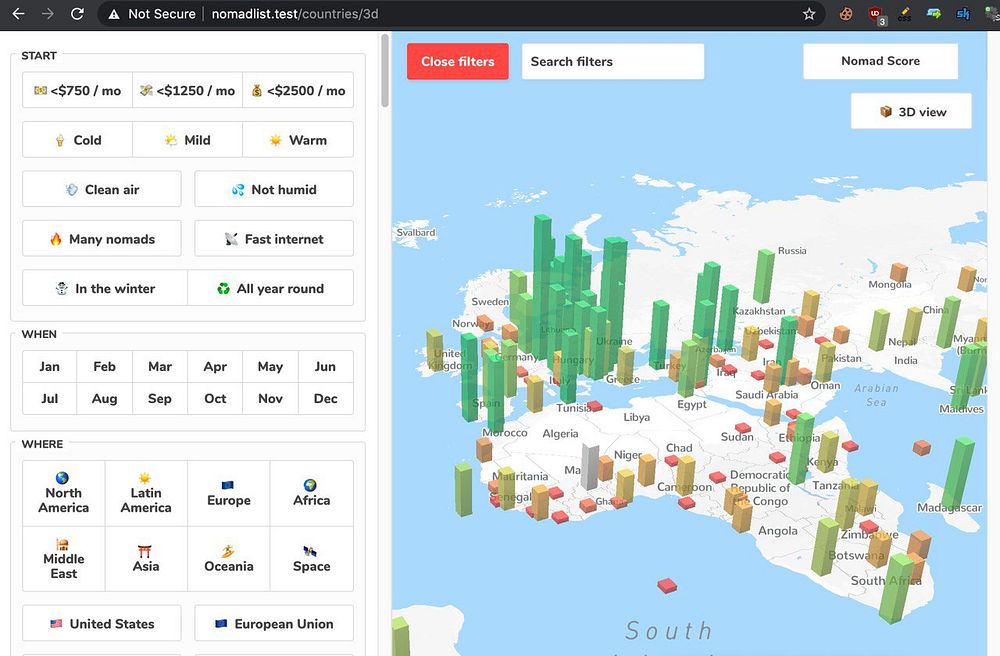Select the European Union filter
1000x656 pixels.
(274, 623)
